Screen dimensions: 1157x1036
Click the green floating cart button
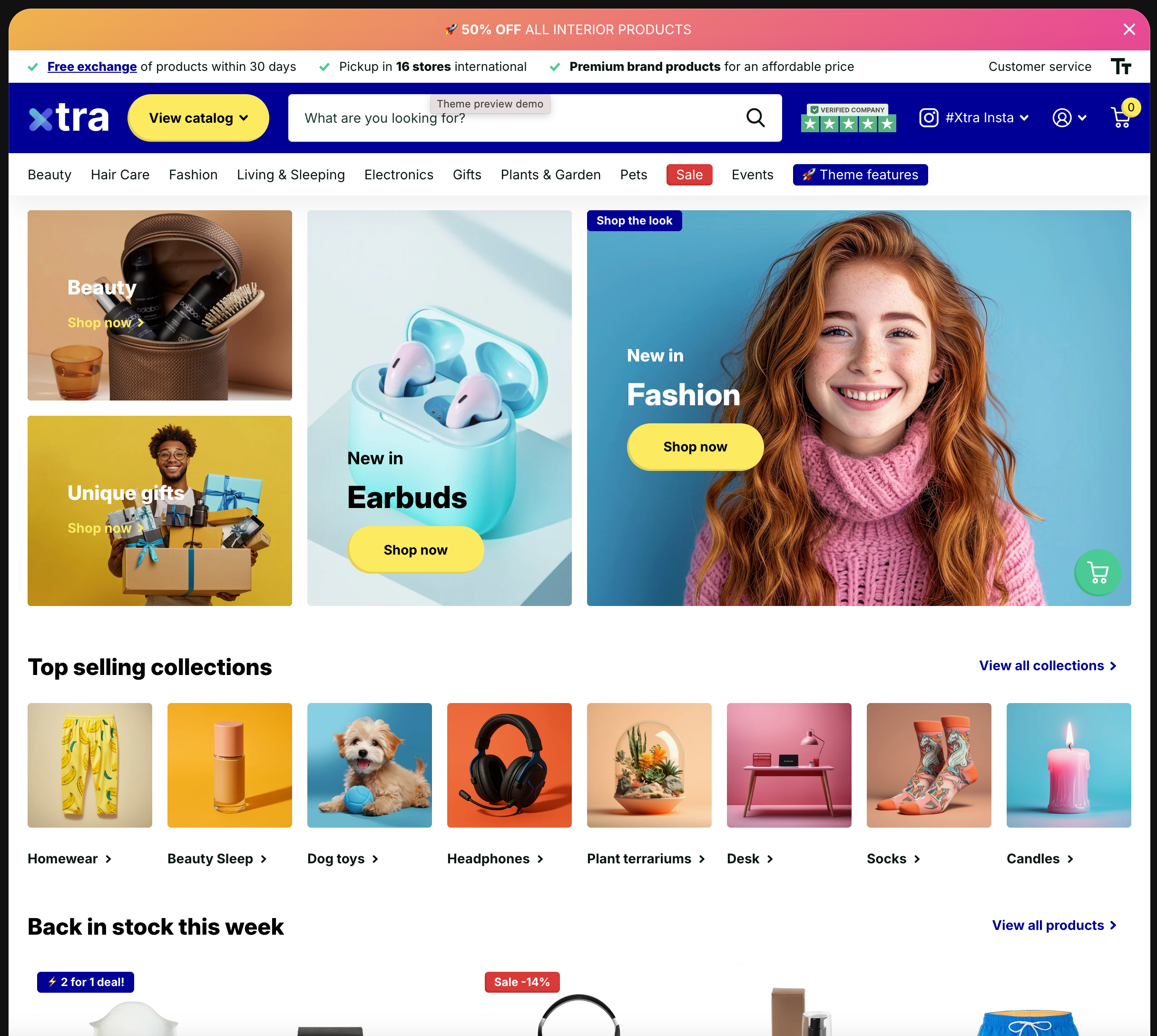point(1098,573)
